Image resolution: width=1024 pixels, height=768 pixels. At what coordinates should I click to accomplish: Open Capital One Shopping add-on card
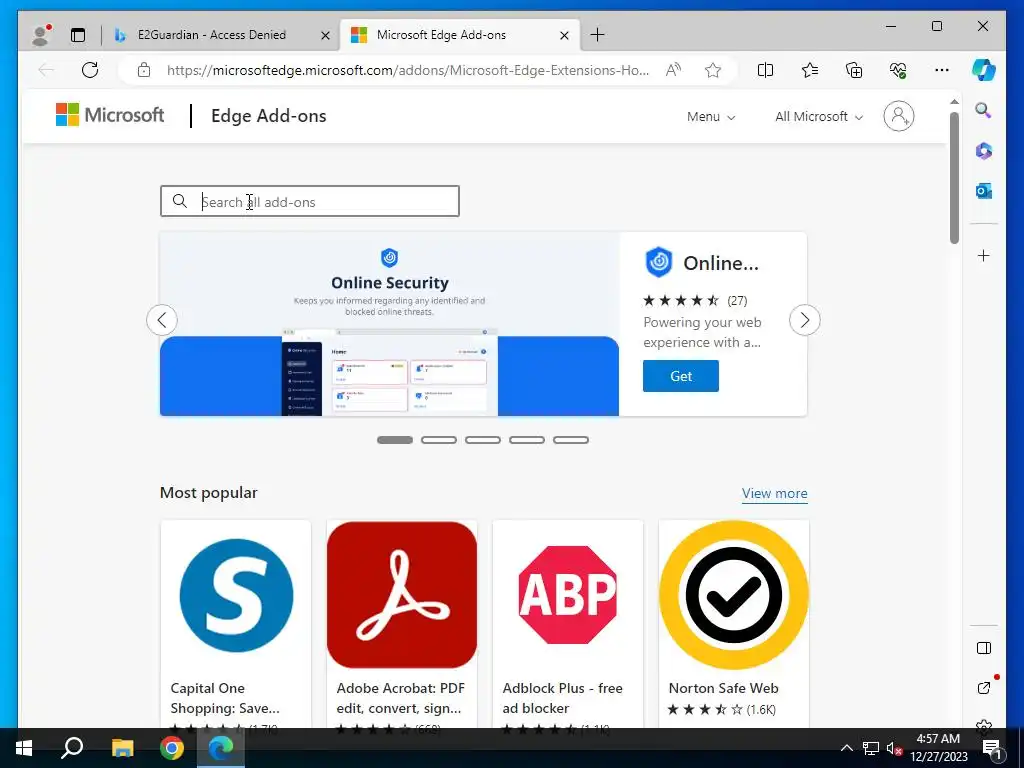(x=236, y=624)
